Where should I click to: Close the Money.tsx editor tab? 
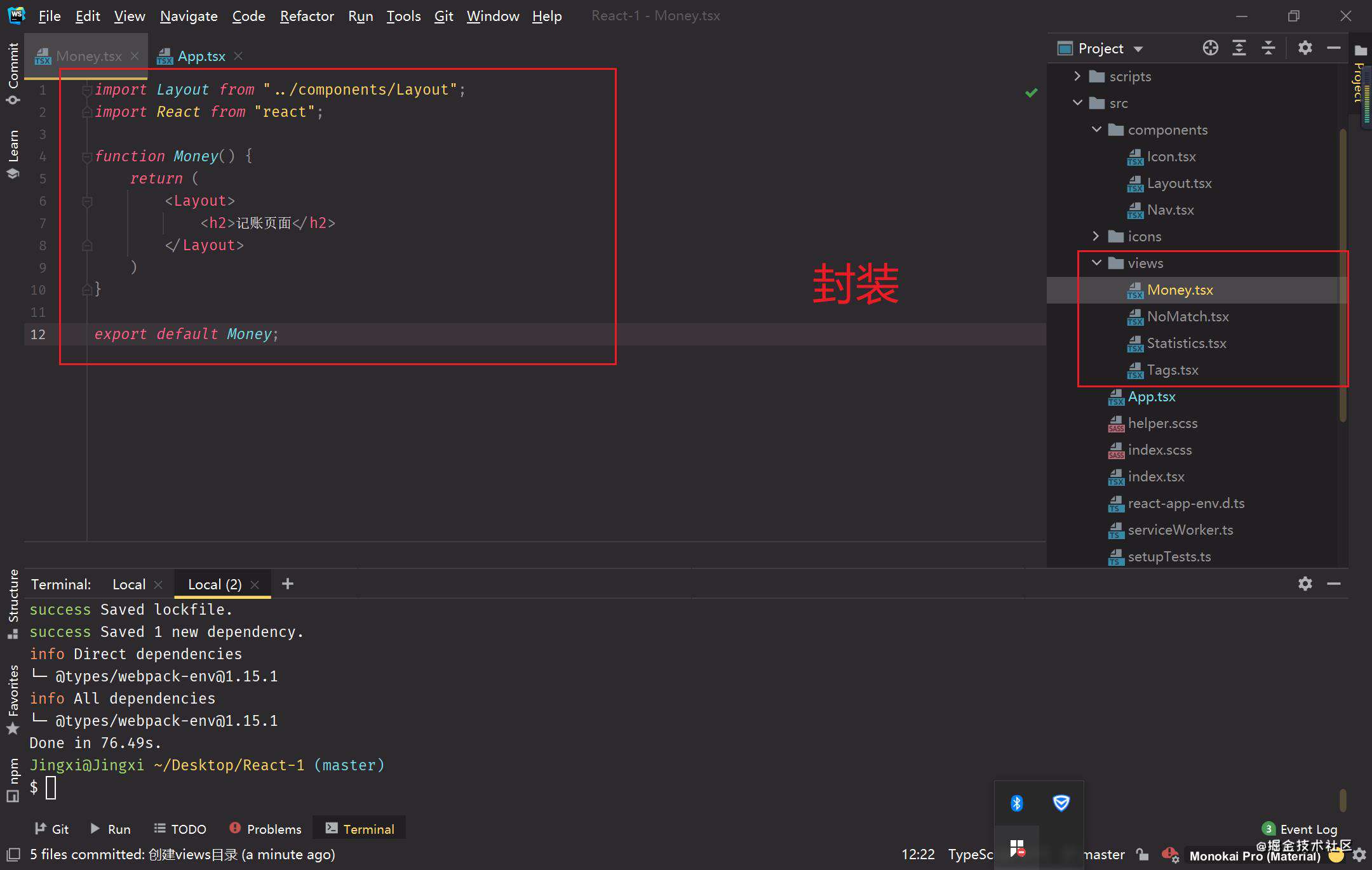click(x=135, y=56)
